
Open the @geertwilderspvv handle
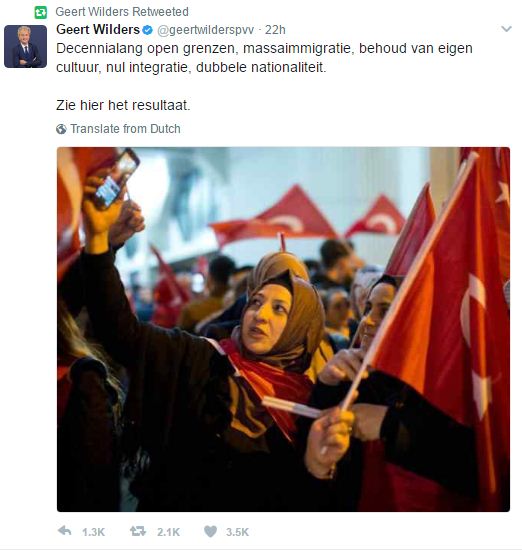coord(205,30)
